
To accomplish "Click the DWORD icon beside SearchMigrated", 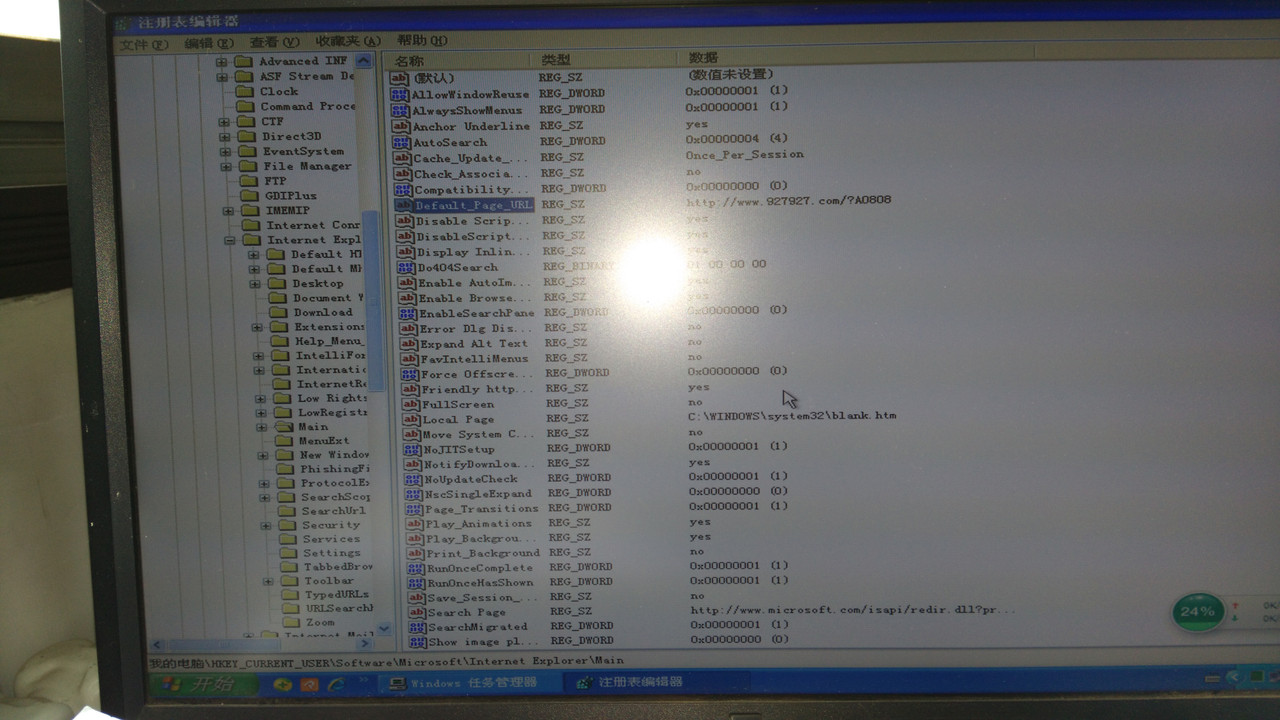I will 417,627.
